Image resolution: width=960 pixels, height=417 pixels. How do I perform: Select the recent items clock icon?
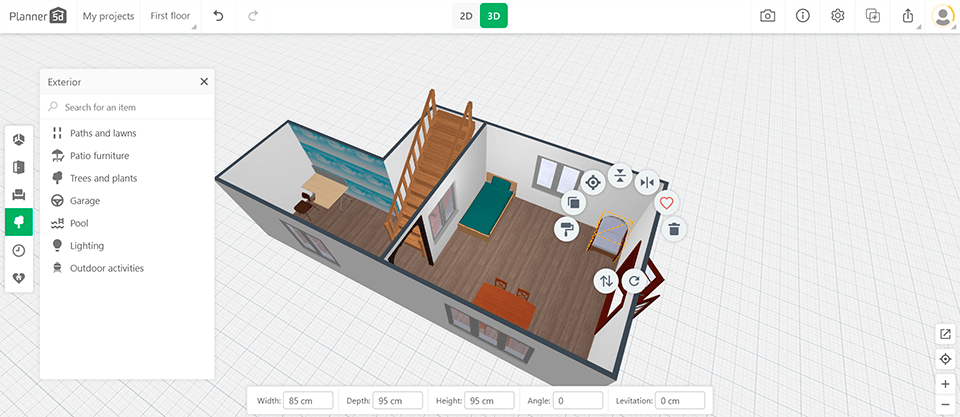click(19, 250)
